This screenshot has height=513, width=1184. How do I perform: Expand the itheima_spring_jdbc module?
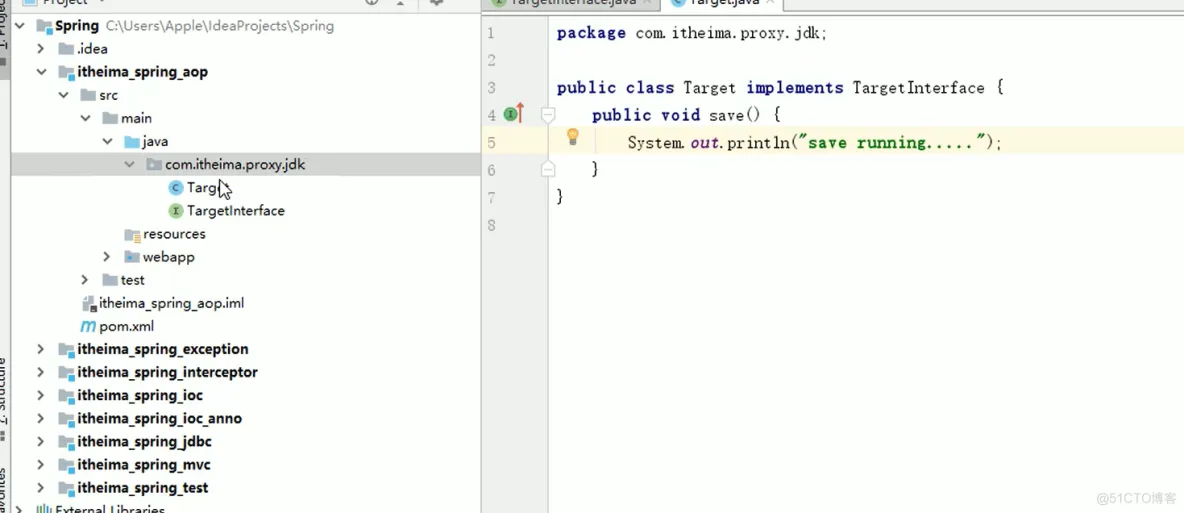pyautogui.click(x=41, y=442)
